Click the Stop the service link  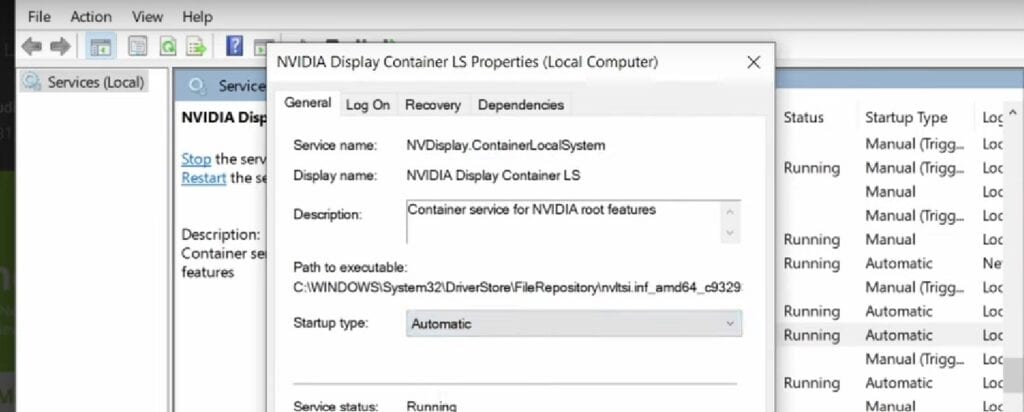tap(196, 159)
